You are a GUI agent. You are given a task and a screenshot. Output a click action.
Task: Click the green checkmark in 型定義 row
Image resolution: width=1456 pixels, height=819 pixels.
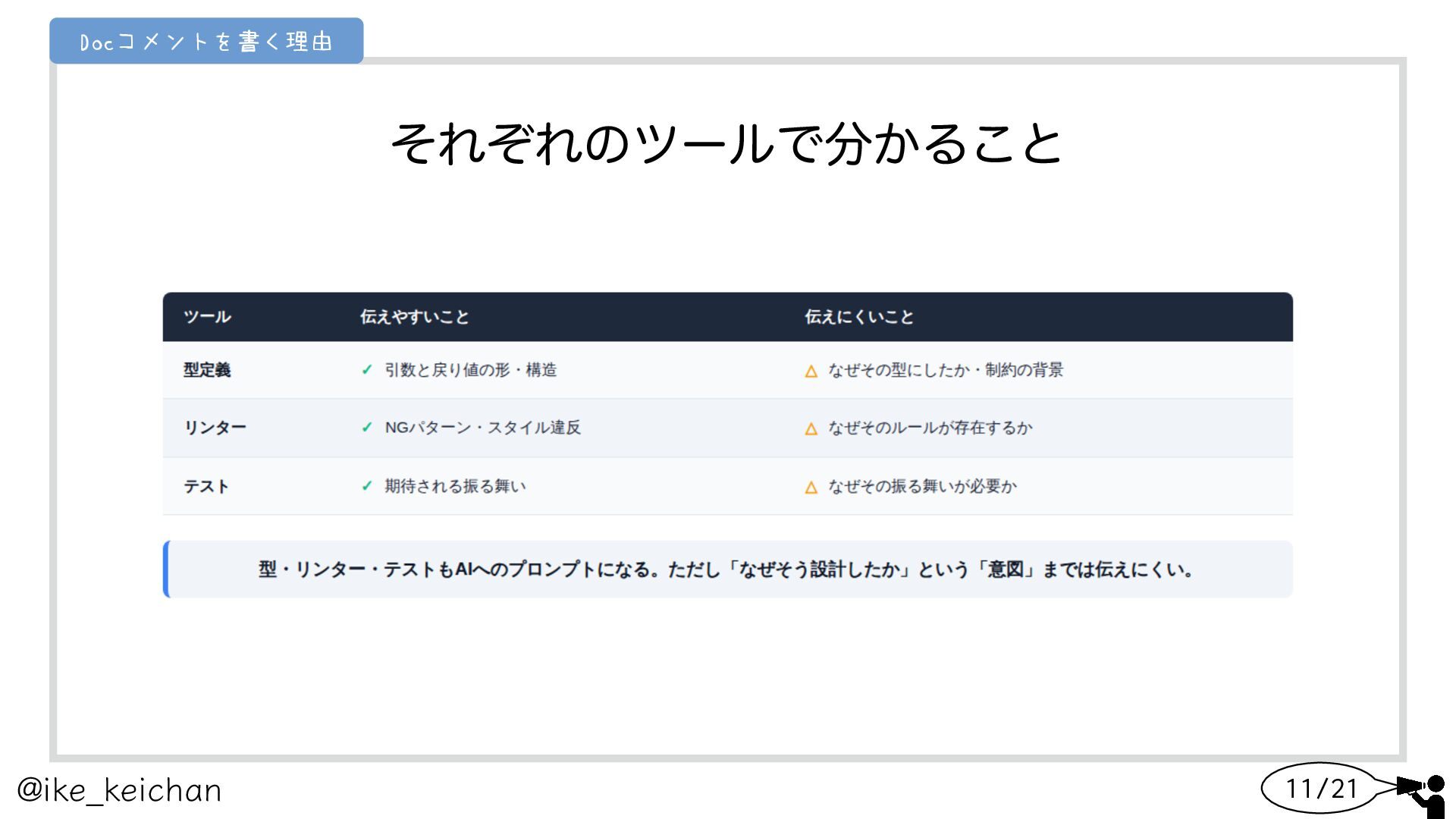367,370
